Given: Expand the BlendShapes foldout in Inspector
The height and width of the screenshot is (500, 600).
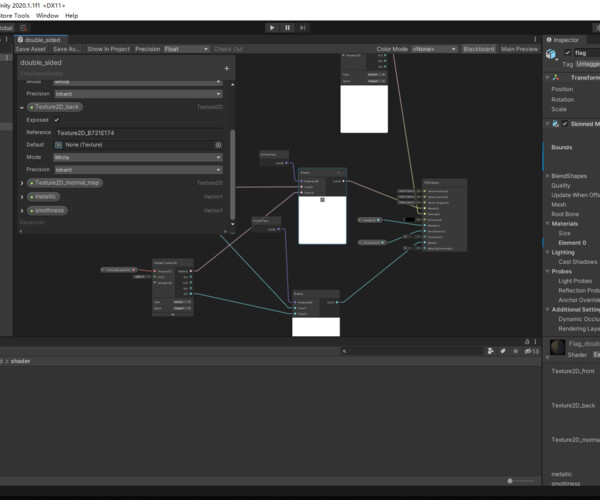Looking at the screenshot, I should [547, 176].
